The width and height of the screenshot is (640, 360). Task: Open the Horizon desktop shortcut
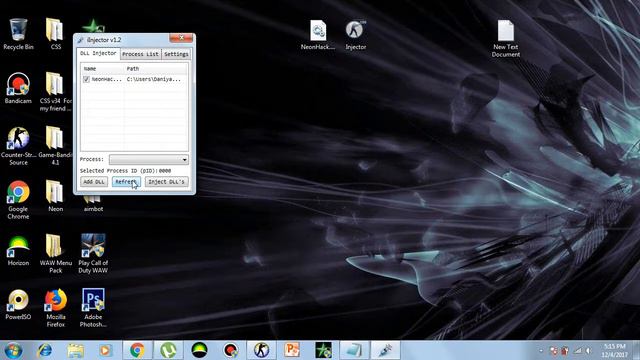pyautogui.click(x=18, y=251)
